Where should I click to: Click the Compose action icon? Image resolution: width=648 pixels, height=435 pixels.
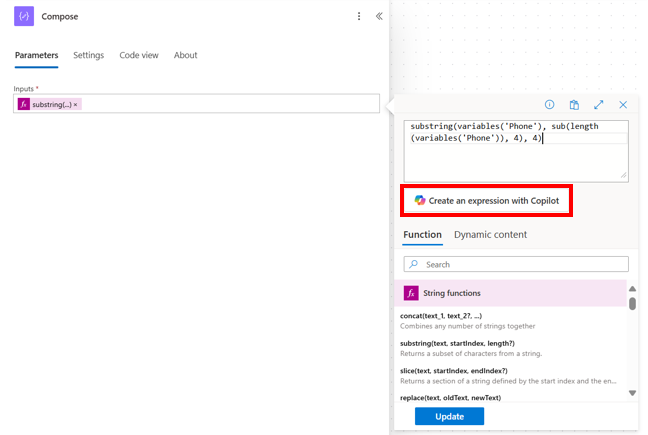(x=24, y=16)
